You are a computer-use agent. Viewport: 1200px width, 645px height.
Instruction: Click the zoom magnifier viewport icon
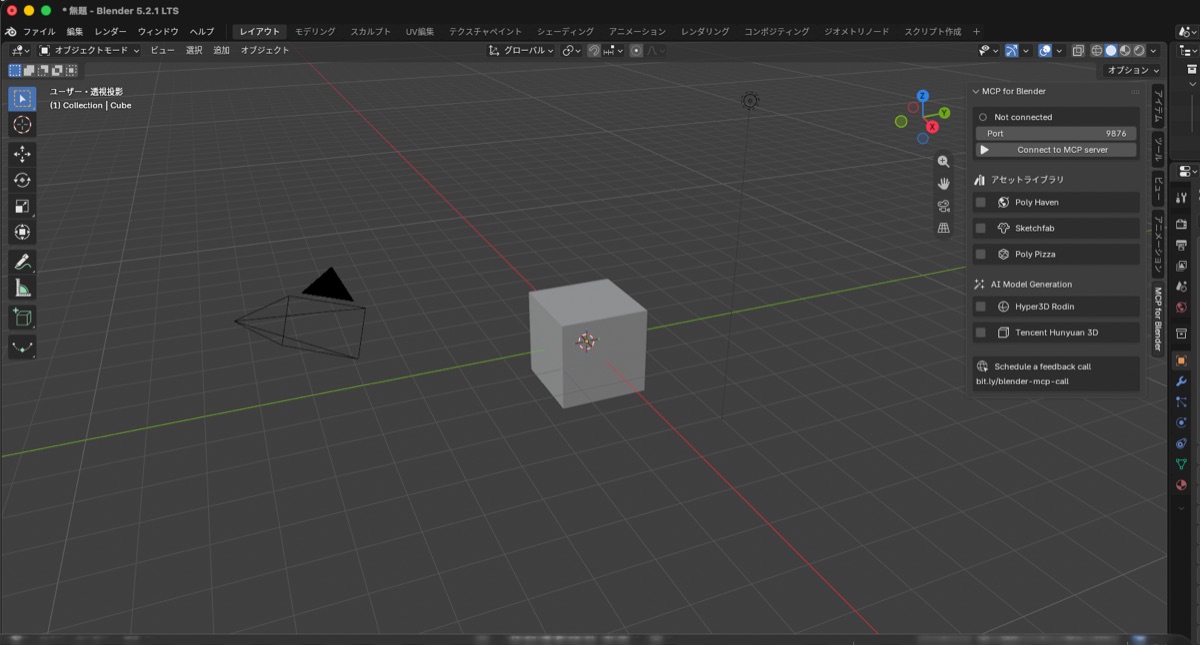pyautogui.click(x=943, y=161)
